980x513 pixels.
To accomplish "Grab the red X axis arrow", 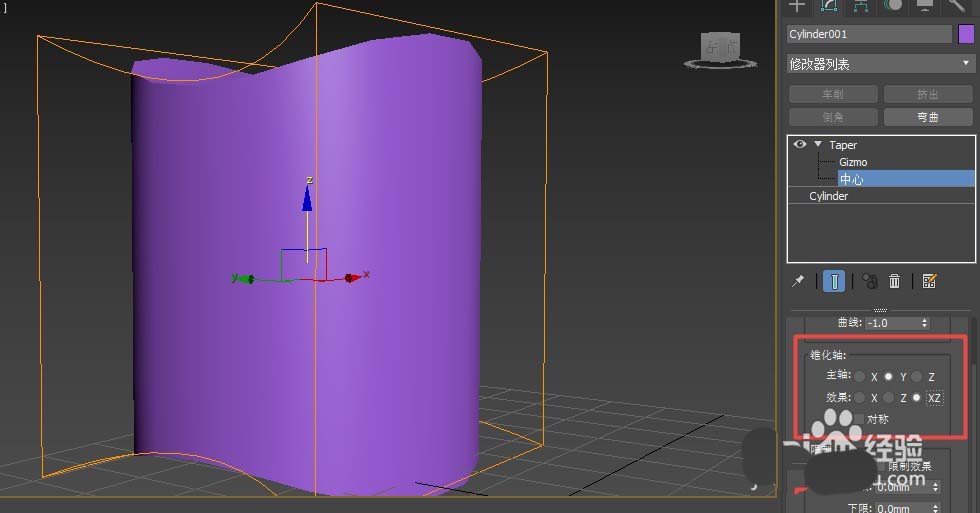I will pyautogui.click(x=353, y=277).
